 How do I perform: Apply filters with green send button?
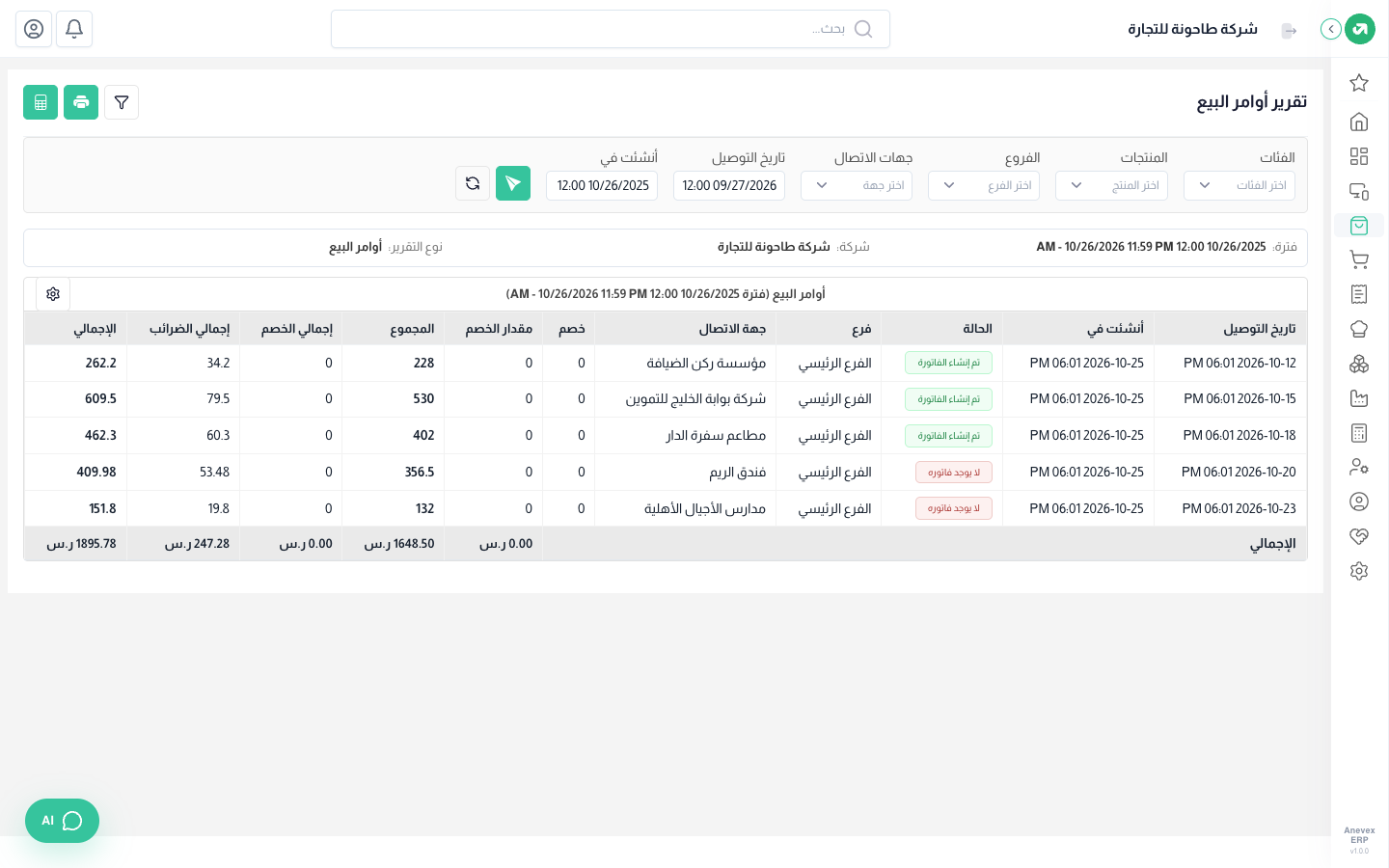pyautogui.click(x=513, y=183)
